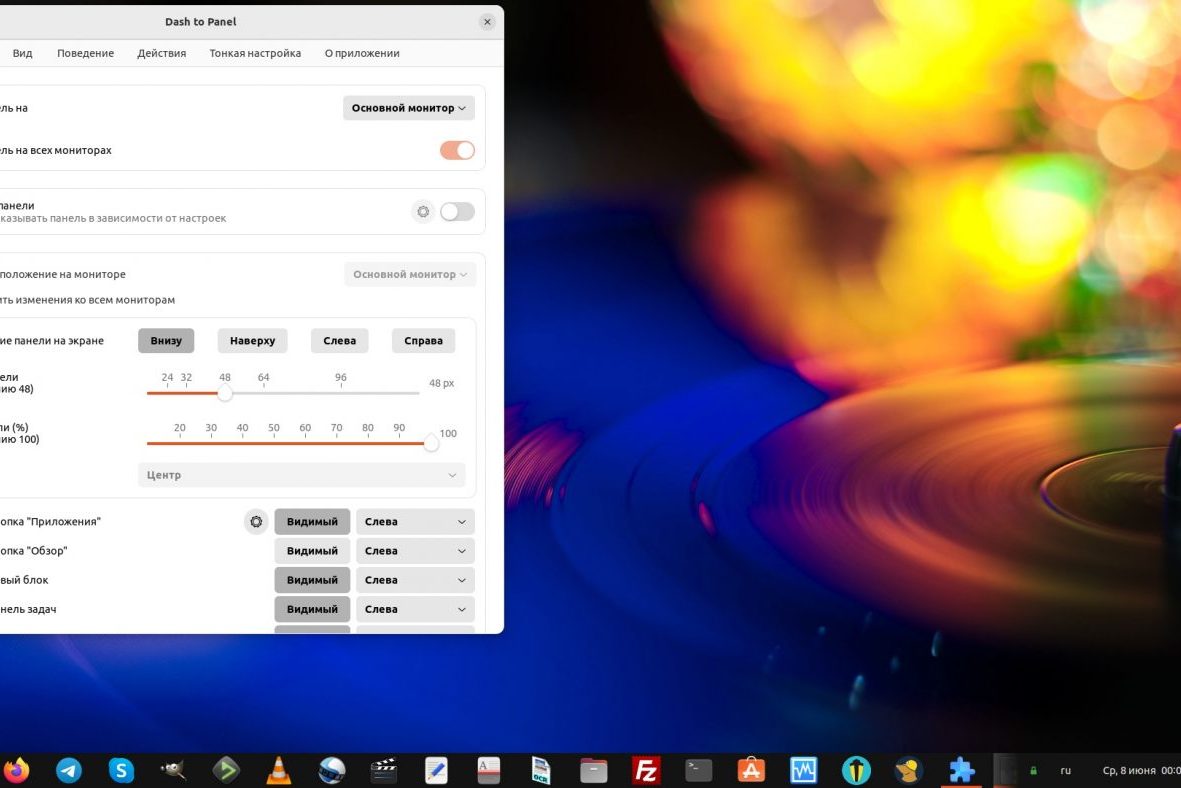Select Наверху panel position

pos(252,340)
